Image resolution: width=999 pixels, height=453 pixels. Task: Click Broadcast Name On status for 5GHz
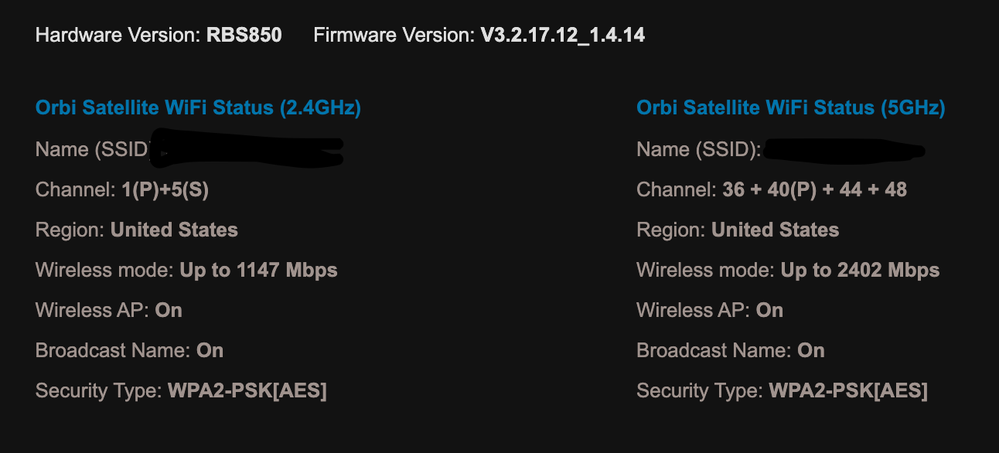pos(811,350)
